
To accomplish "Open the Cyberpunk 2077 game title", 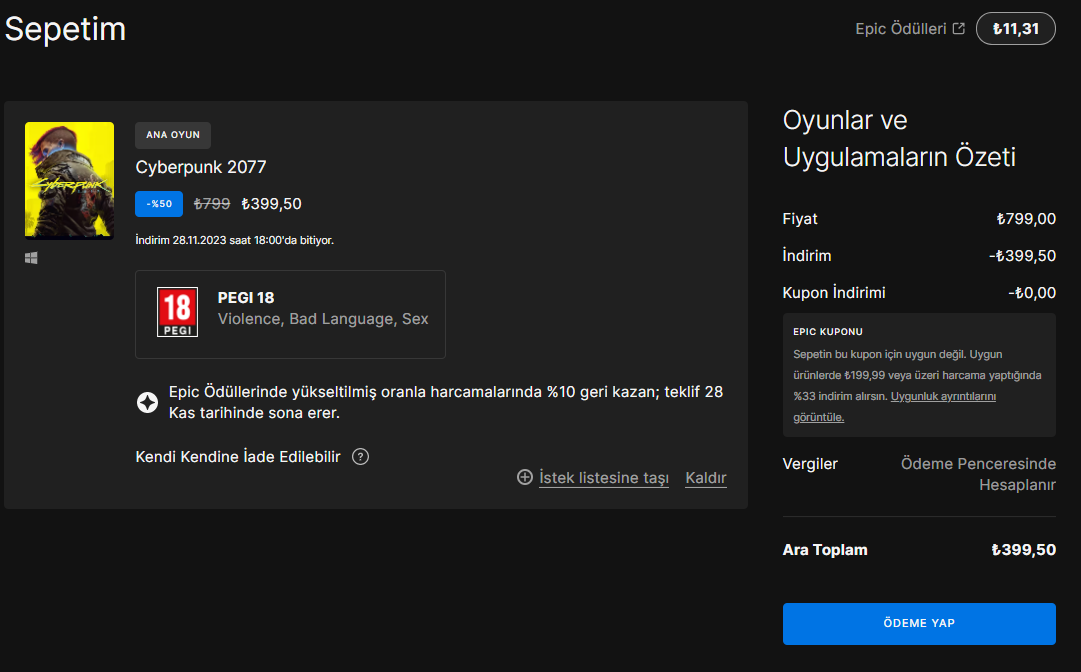I will click(x=201, y=167).
